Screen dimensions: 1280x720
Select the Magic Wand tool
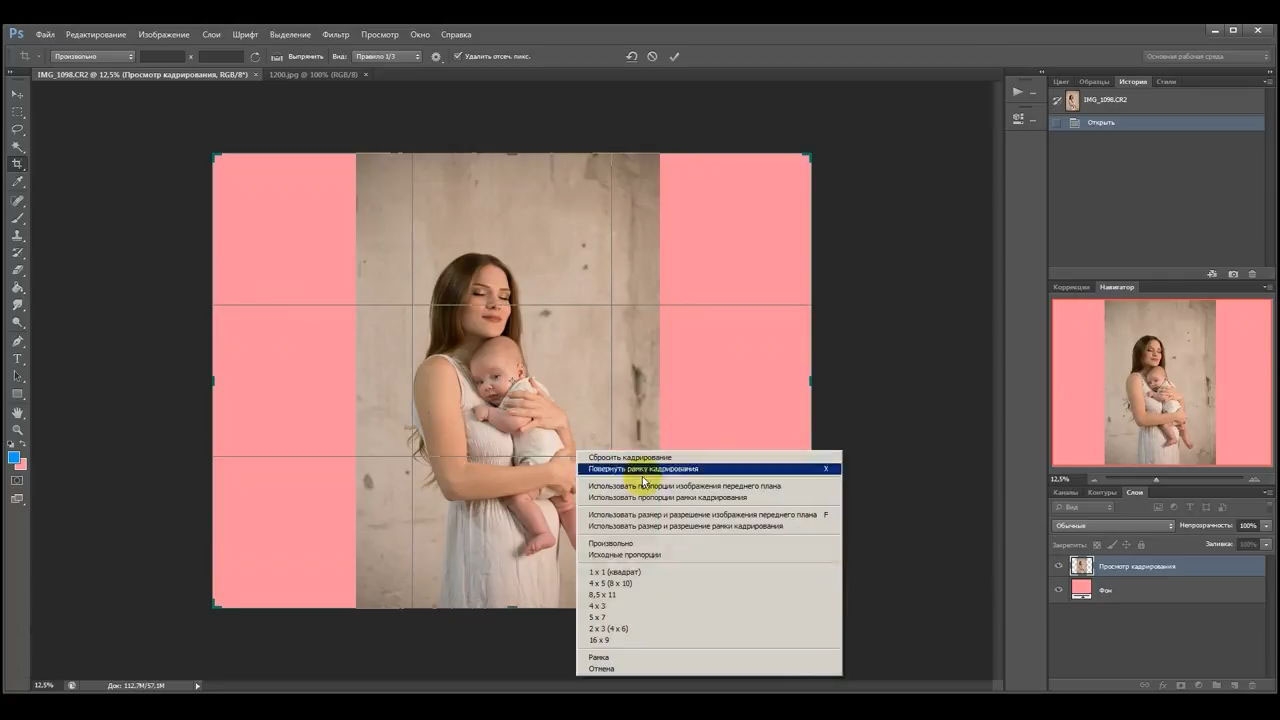click(17, 147)
